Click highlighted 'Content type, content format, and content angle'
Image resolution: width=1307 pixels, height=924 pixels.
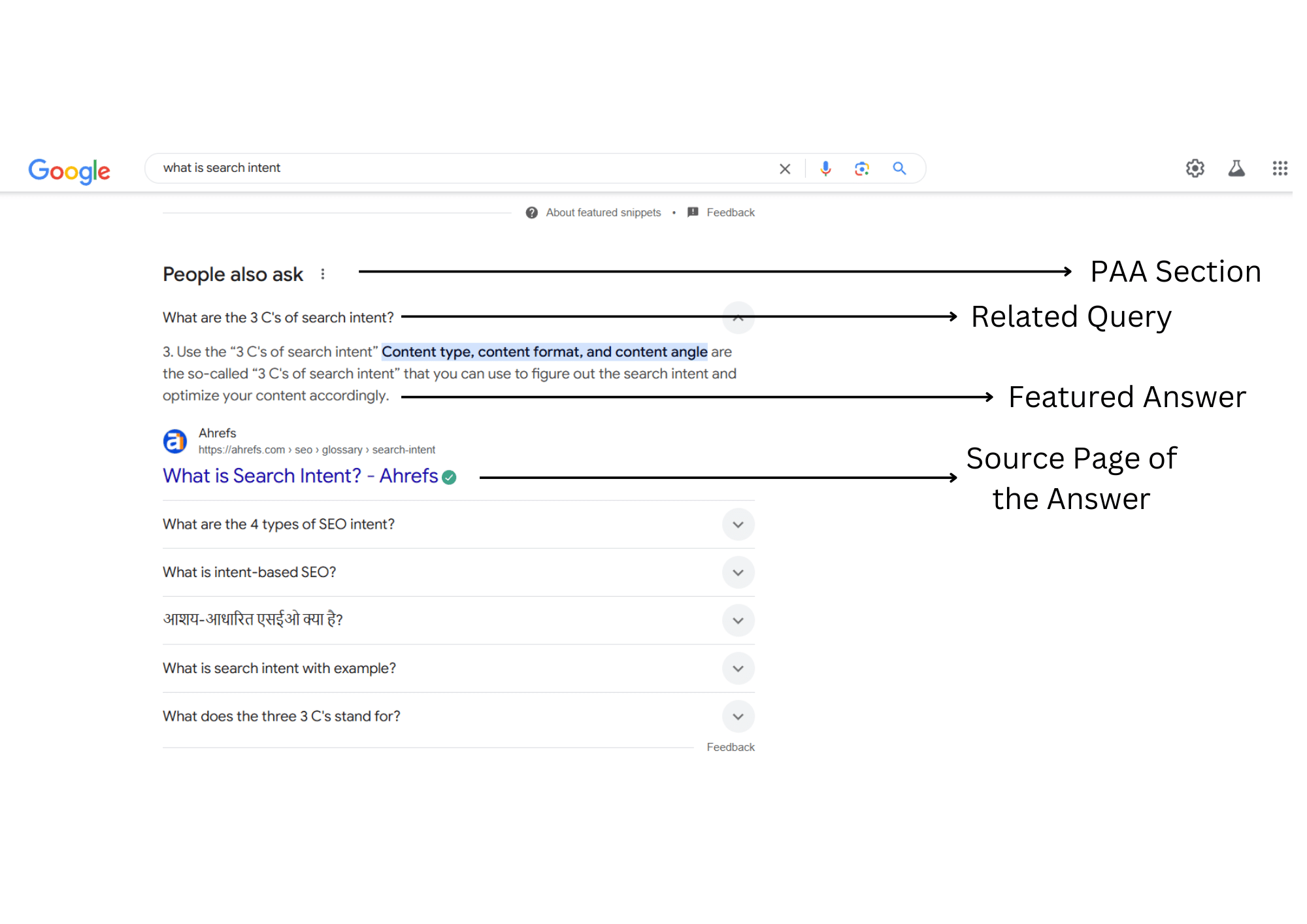coord(544,352)
